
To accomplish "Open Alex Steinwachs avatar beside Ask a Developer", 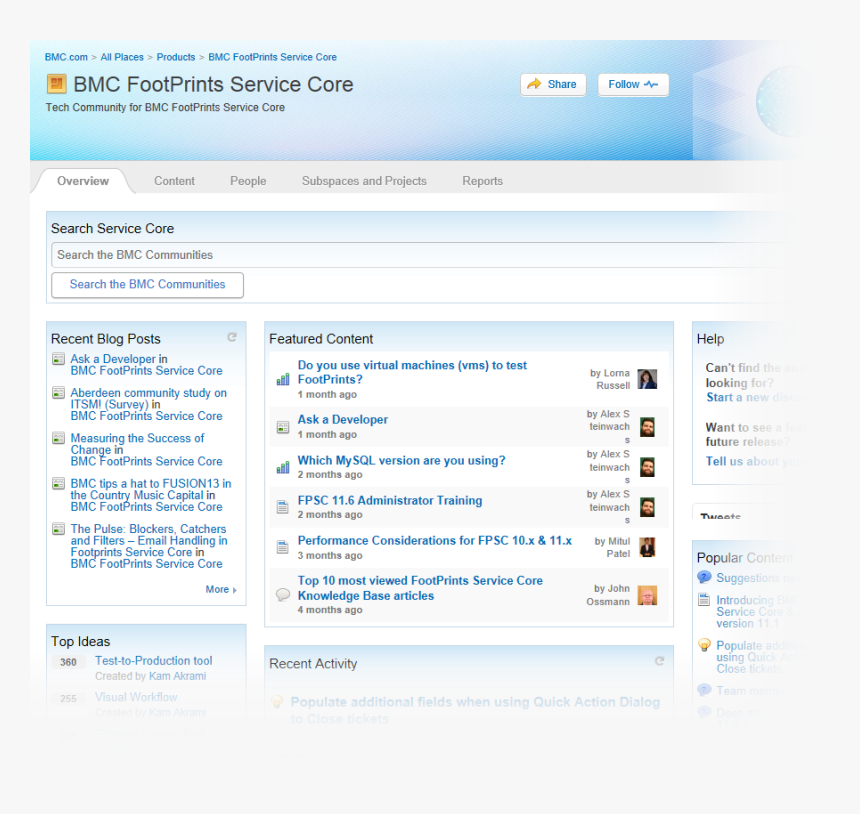I will point(647,427).
